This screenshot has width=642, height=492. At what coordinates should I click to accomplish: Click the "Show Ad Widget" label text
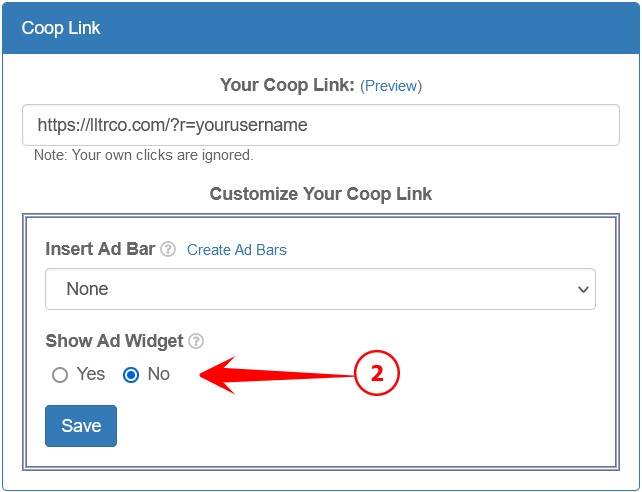(114, 341)
